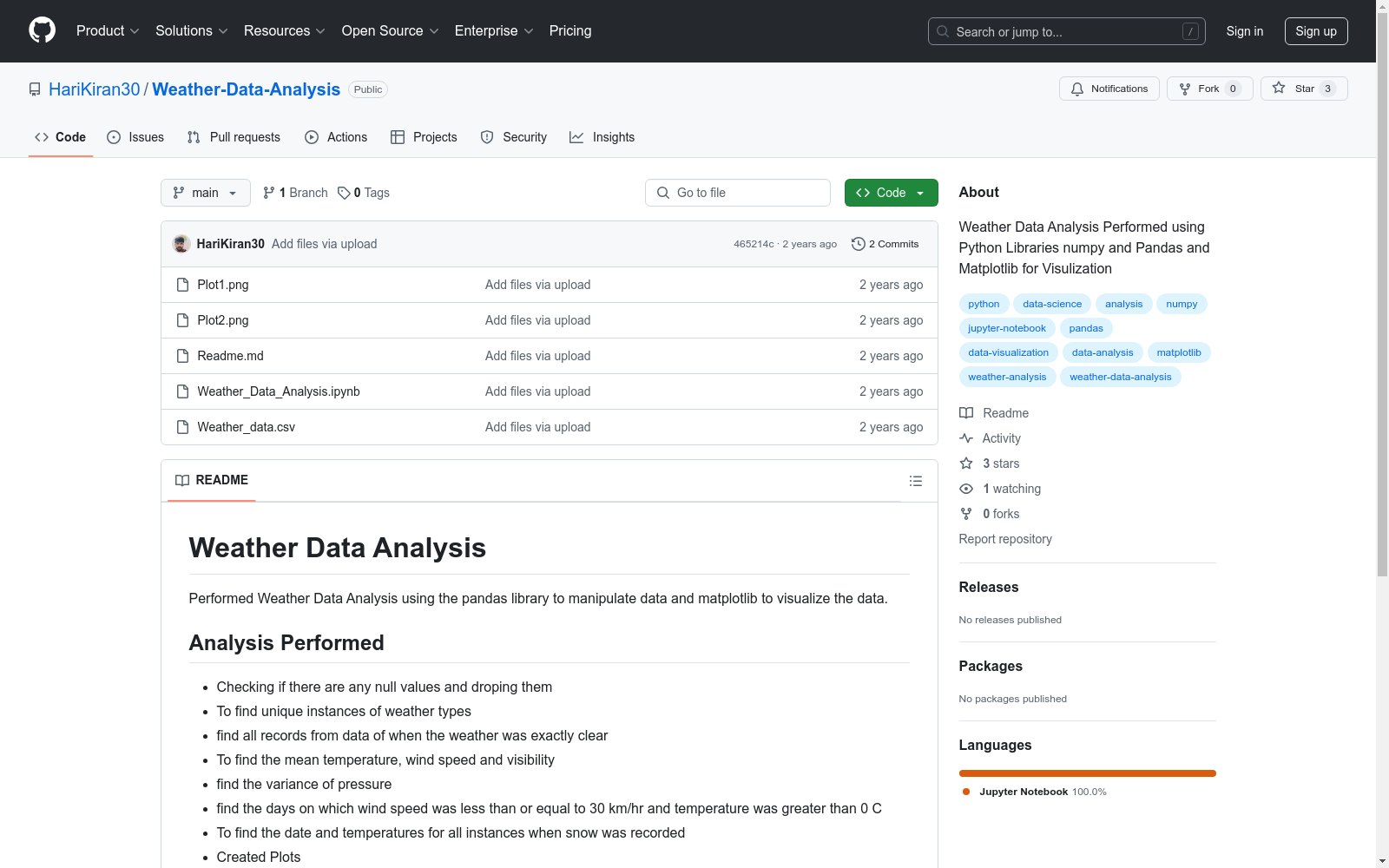Viewport: 1389px width, 868px height.
Task: Click the star icon in Star button
Action: (x=1279, y=88)
